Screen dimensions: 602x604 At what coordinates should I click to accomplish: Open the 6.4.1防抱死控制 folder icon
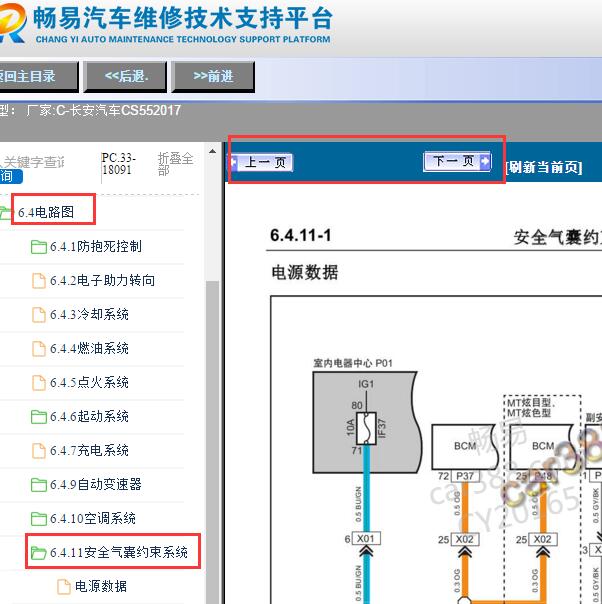point(39,247)
